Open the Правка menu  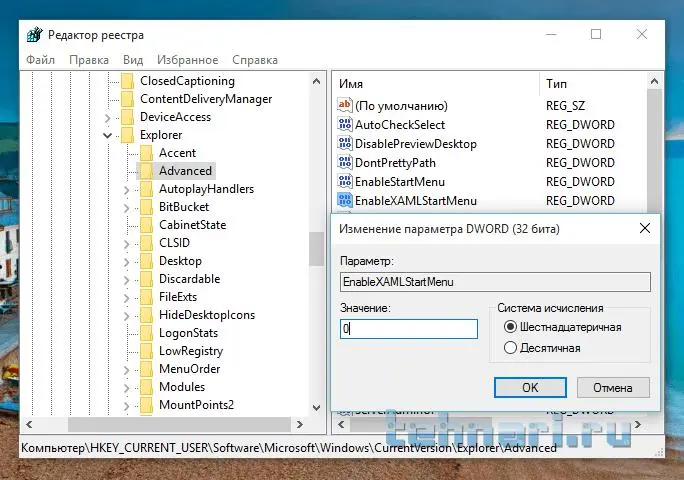(89, 60)
